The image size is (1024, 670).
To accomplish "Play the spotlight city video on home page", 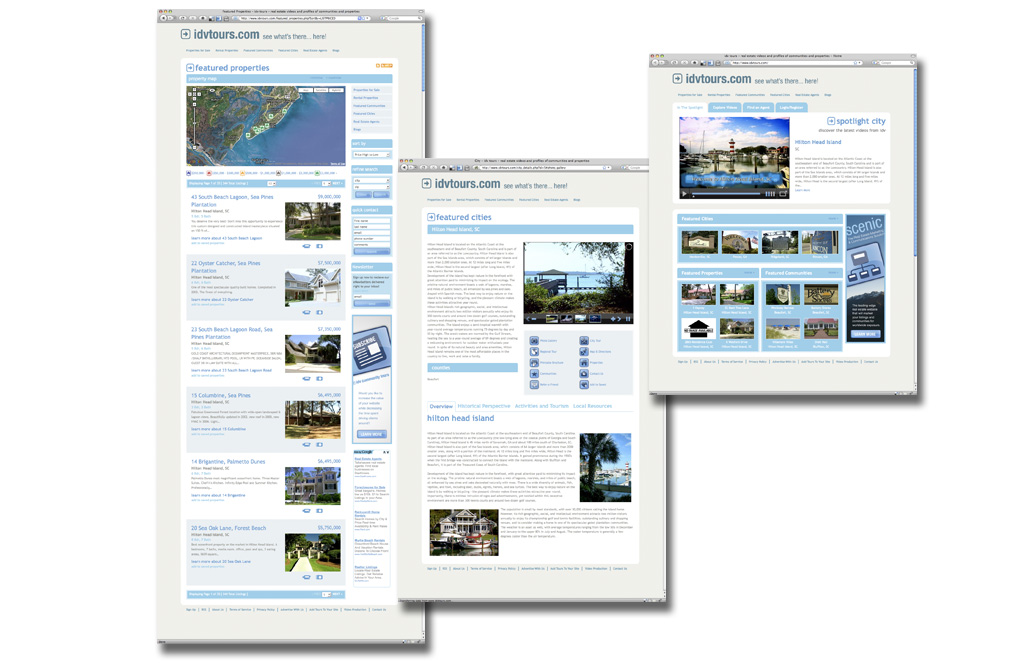I will coord(684,194).
